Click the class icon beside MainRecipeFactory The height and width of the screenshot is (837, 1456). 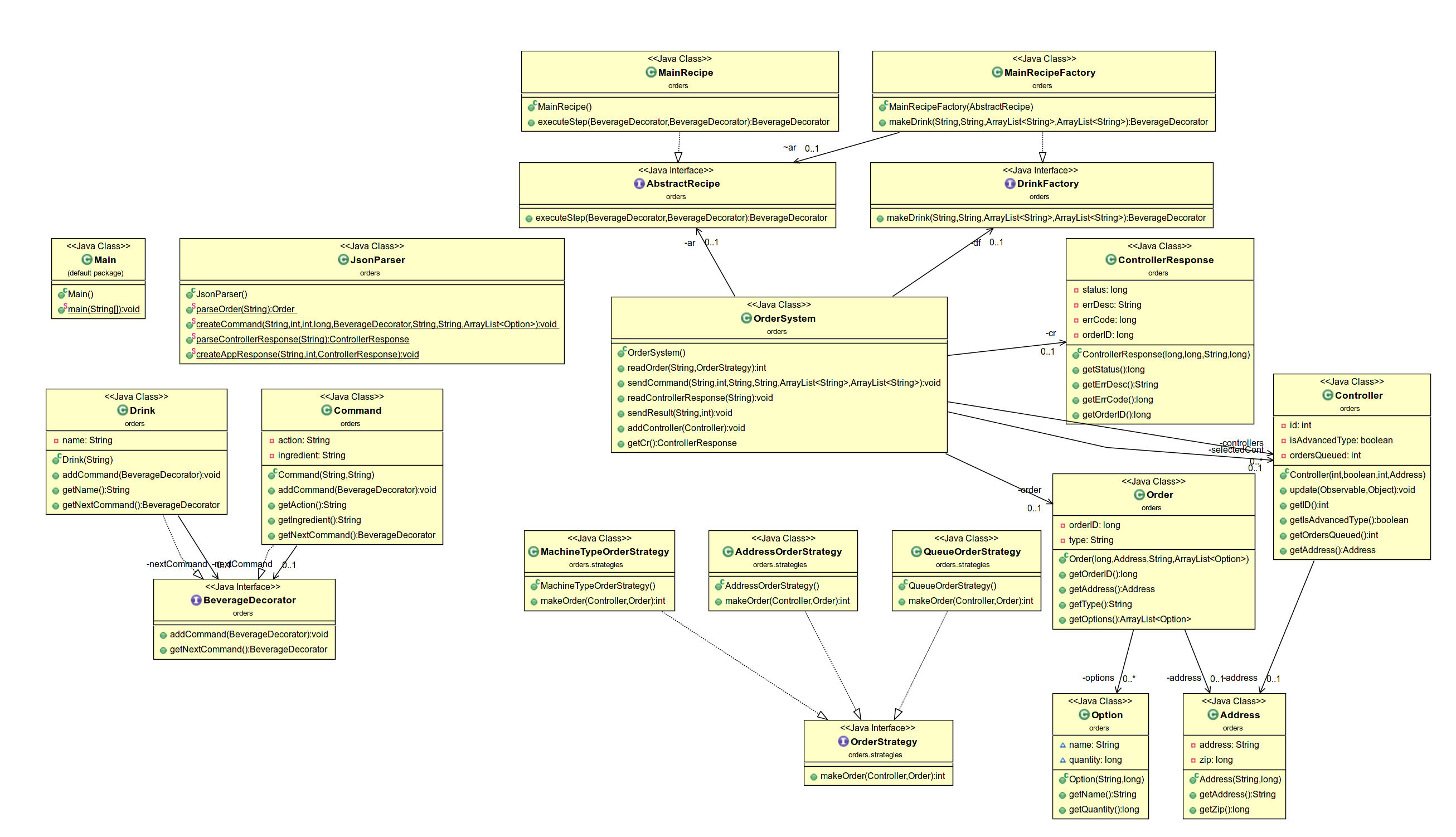click(x=997, y=72)
